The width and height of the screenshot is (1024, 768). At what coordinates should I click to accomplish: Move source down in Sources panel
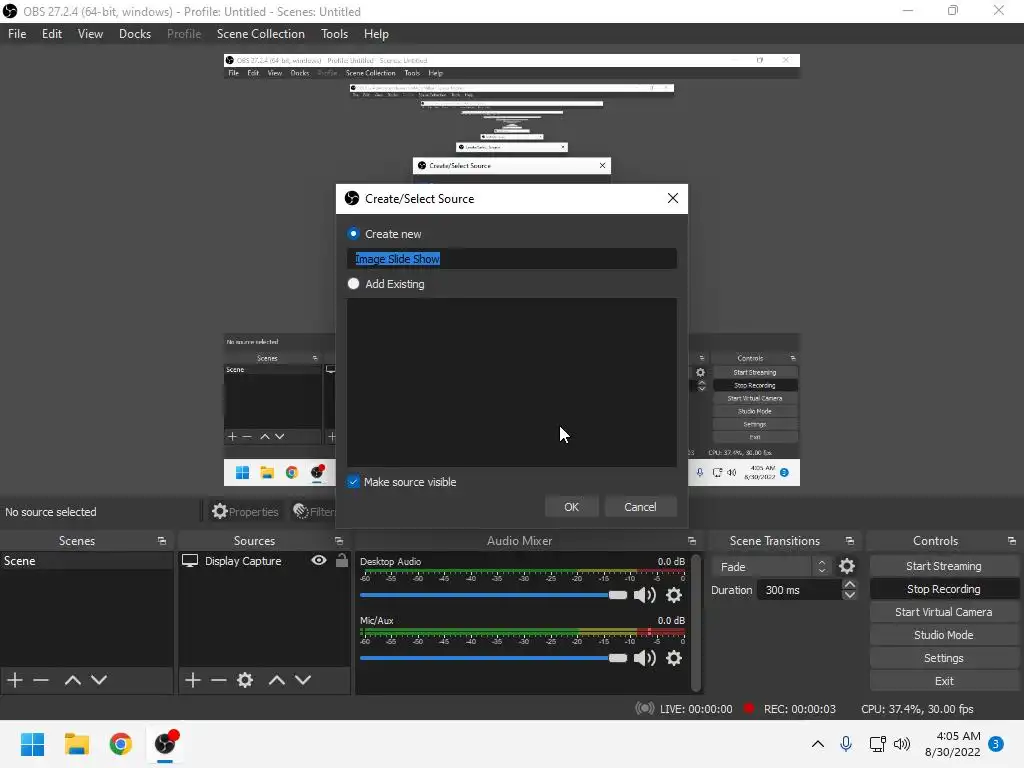pos(303,680)
